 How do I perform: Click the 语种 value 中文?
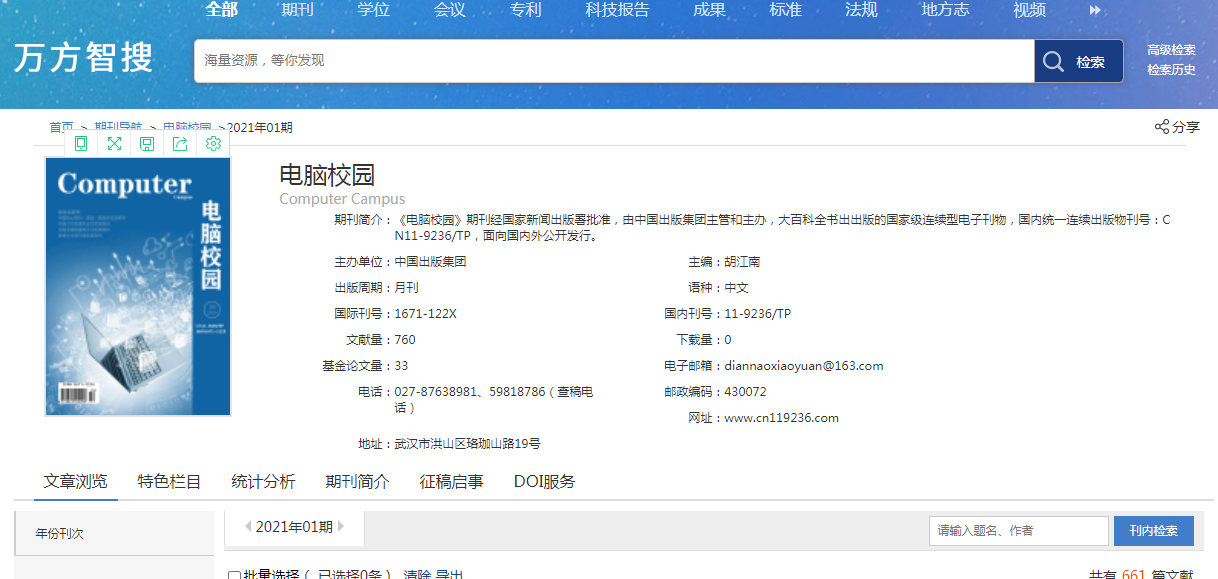click(x=737, y=288)
